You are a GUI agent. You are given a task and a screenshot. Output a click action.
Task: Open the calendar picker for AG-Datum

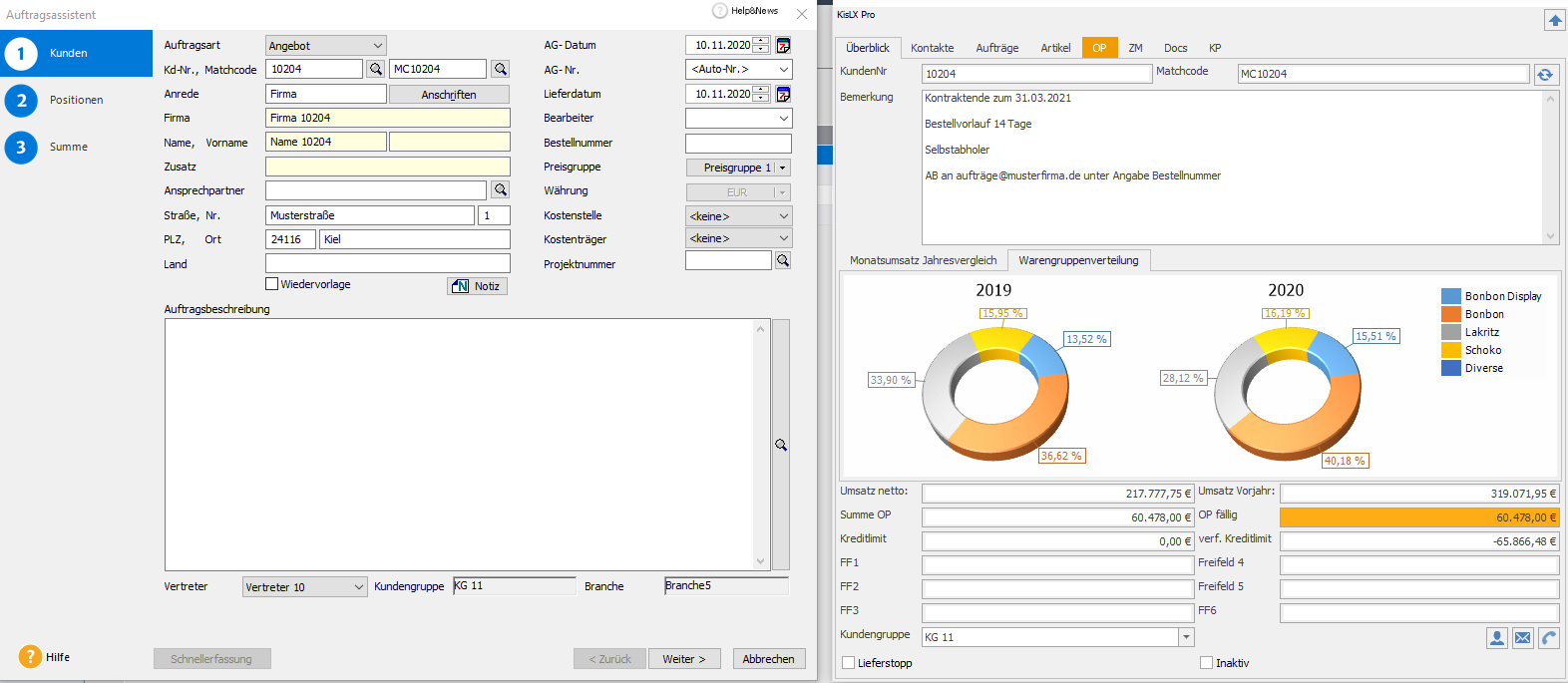coord(783,45)
